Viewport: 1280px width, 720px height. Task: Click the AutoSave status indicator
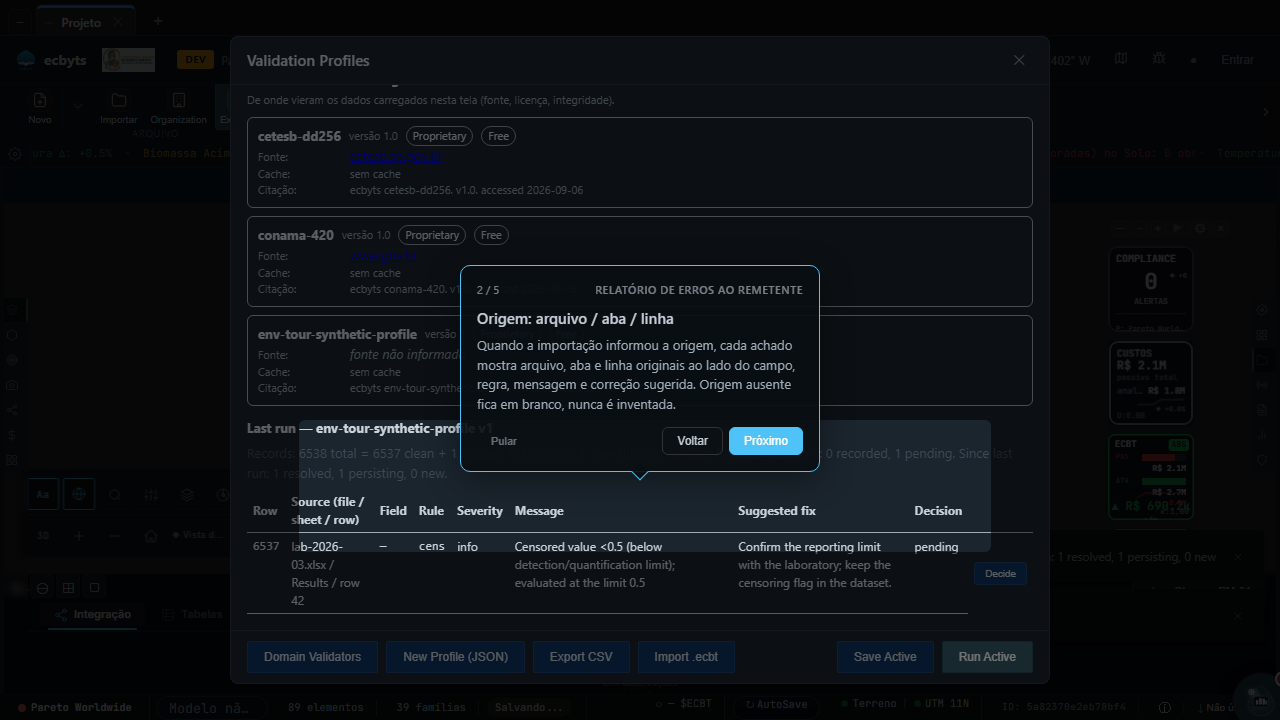774,704
